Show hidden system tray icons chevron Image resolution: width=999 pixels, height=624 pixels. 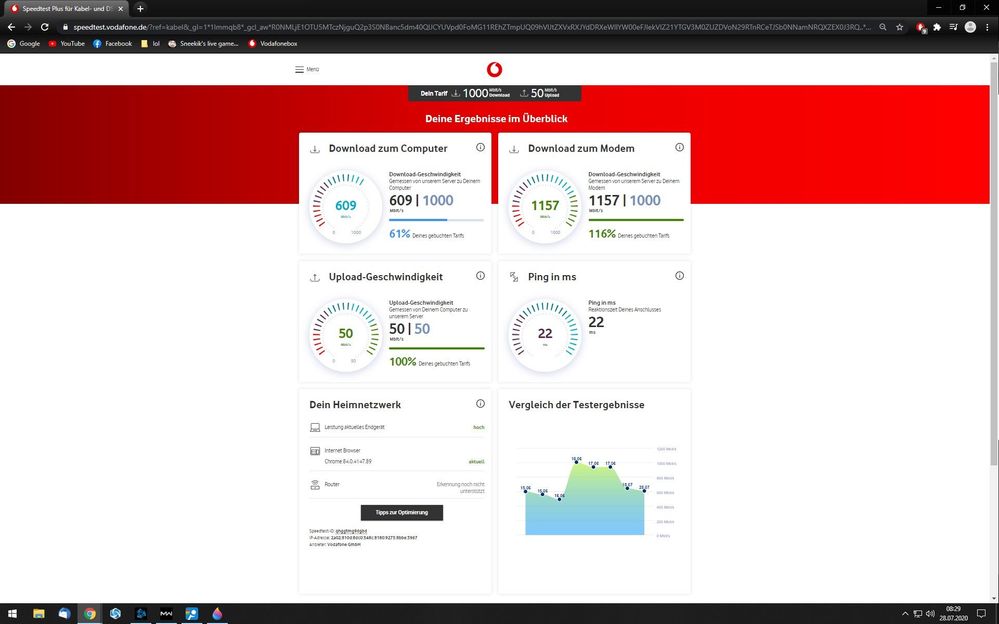[x=905, y=614]
